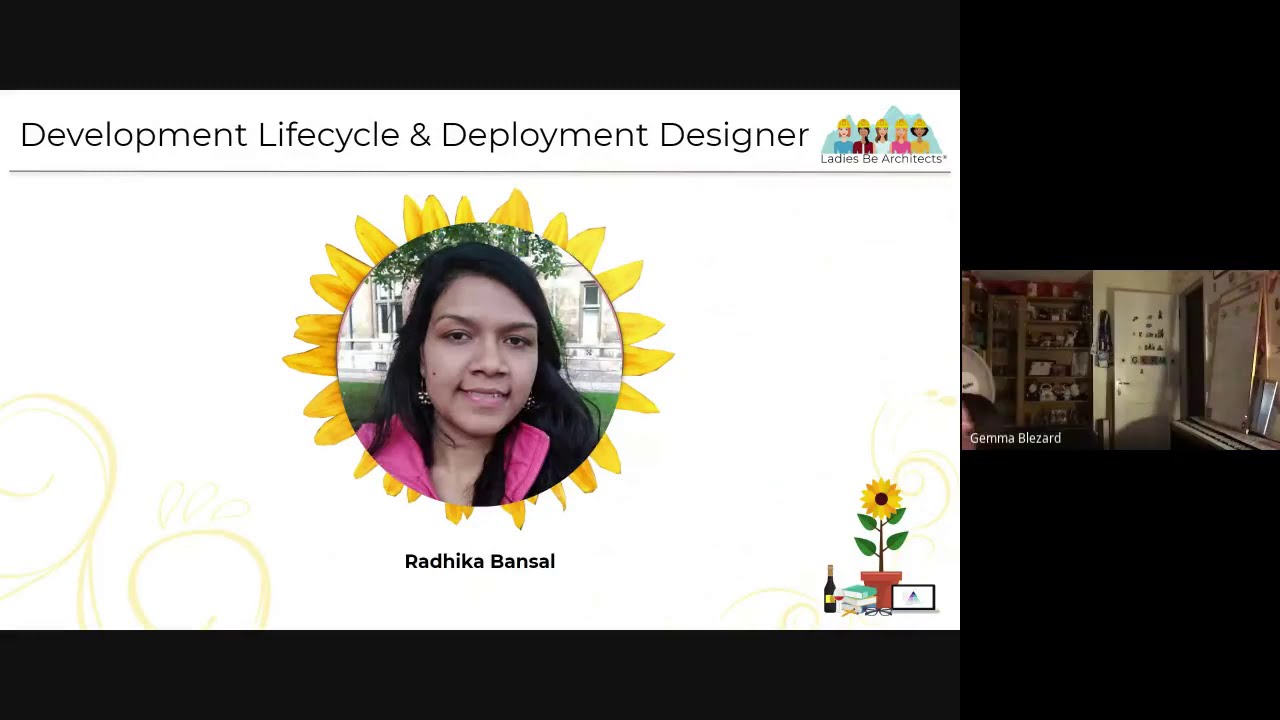Click the Ladies Be Architects logo
This screenshot has height=720, width=1280.
pos(883,135)
